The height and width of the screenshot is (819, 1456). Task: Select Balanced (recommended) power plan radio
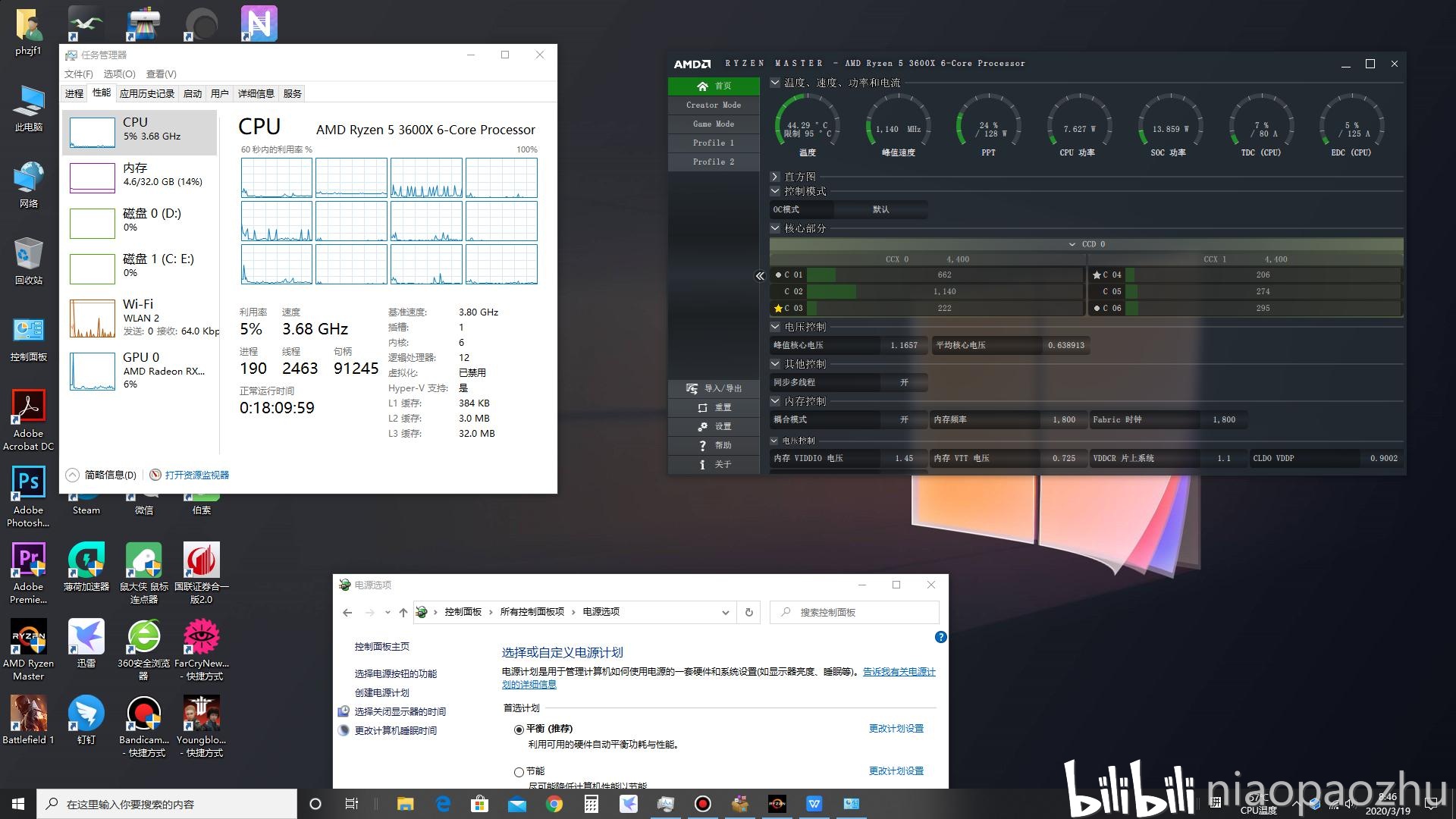519,730
